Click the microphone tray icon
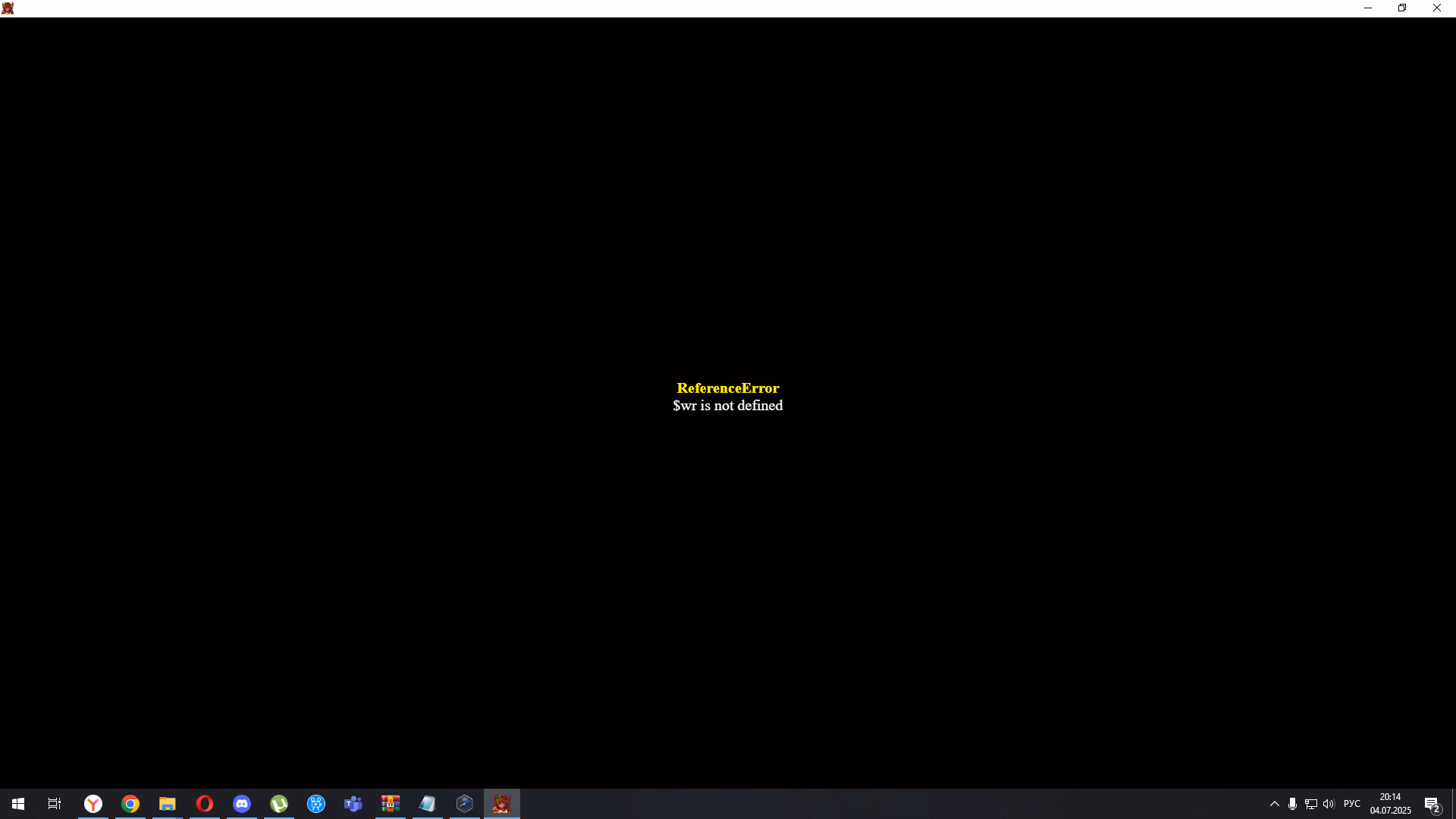 [x=1293, y=804]
